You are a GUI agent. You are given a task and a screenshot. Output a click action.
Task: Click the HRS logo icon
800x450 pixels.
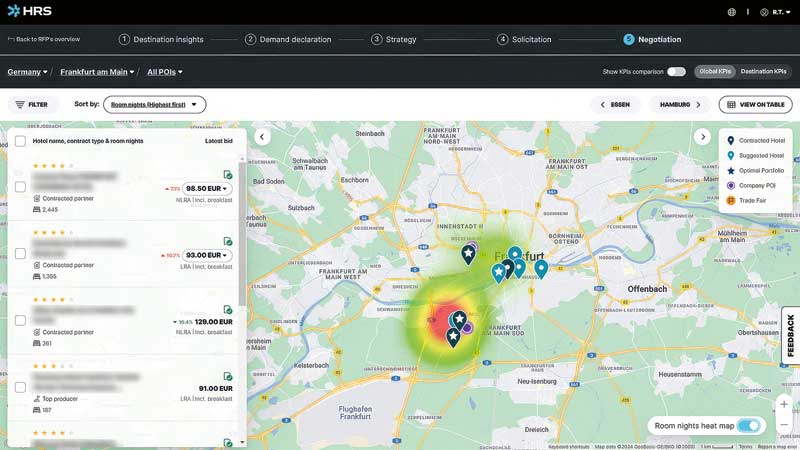point(14,11)
